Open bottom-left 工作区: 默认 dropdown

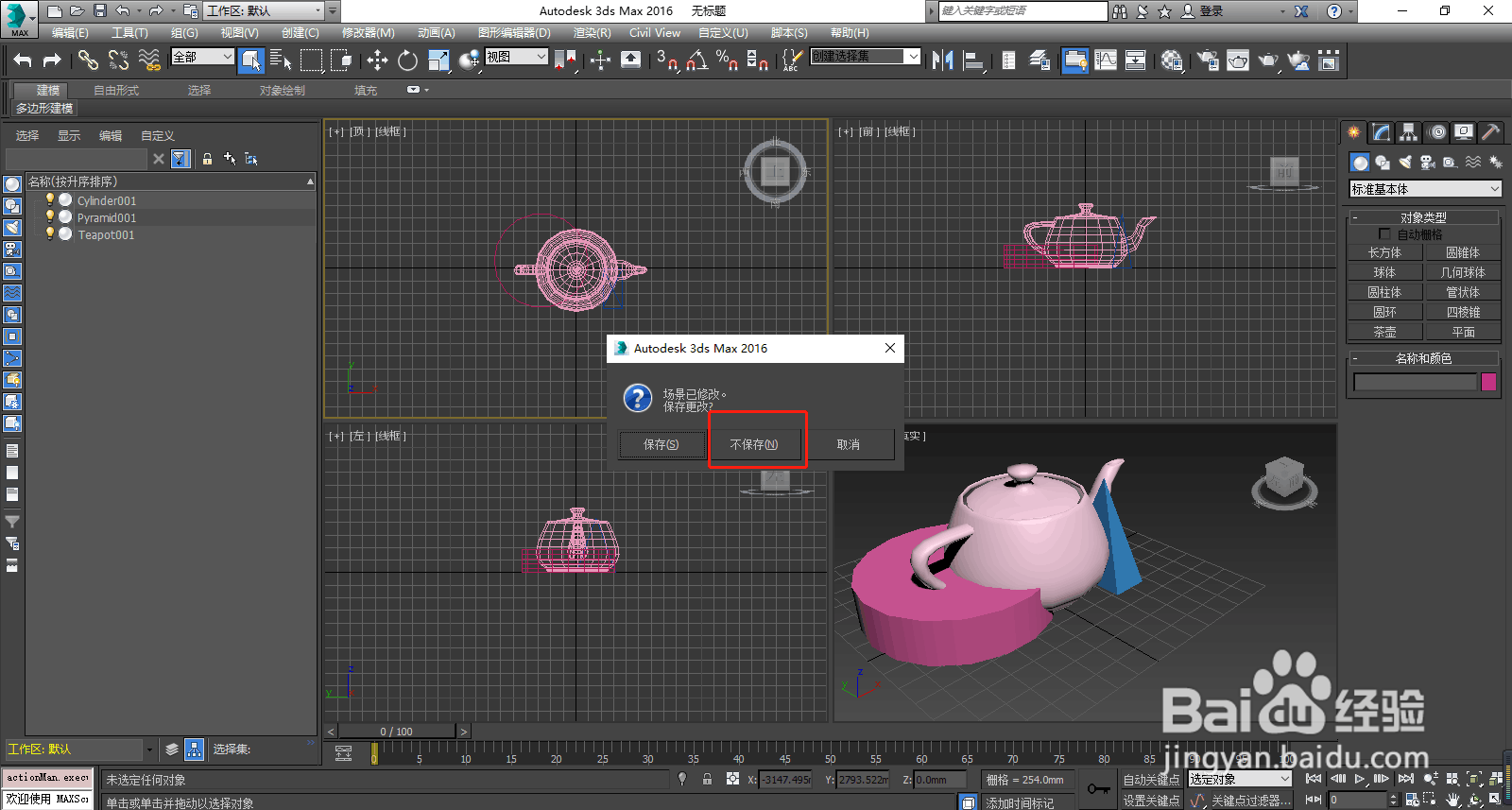click(80, 749)
